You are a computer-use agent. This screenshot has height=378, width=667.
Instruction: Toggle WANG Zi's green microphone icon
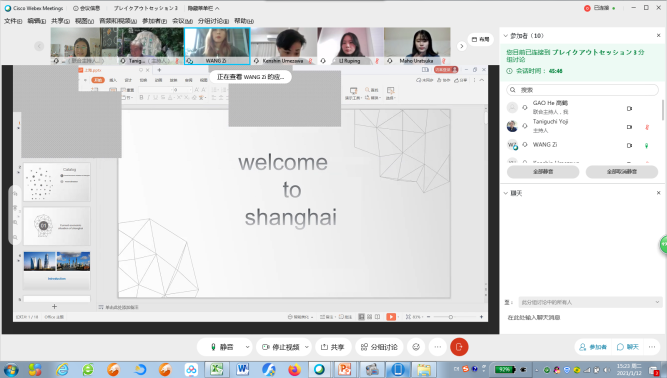tap(647, 145)
